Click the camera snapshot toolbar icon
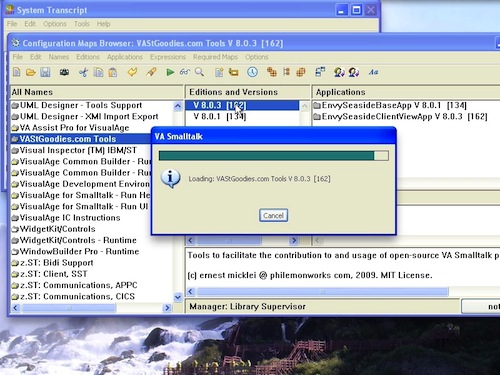 [x=64, y=72]
